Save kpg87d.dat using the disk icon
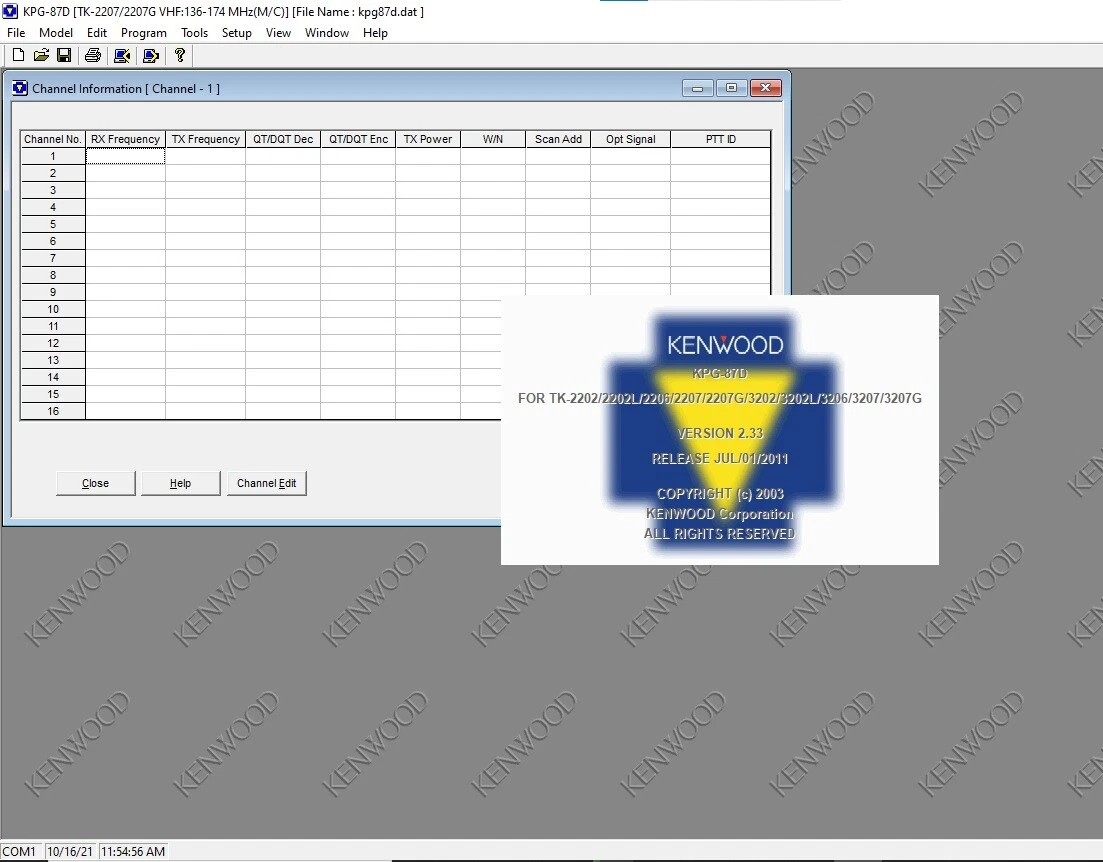 [64, 55]
